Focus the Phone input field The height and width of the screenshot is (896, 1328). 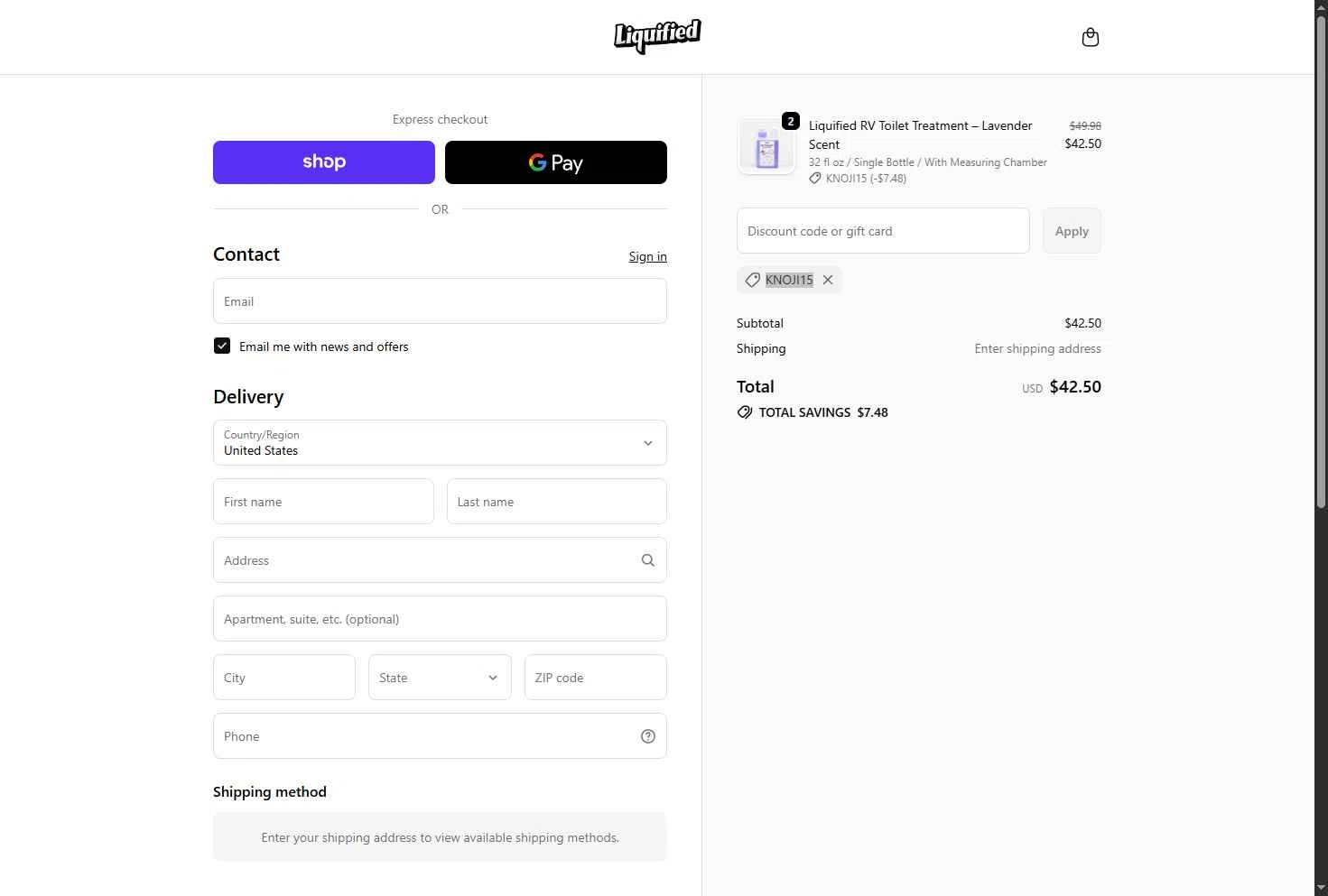pos(440,736)
